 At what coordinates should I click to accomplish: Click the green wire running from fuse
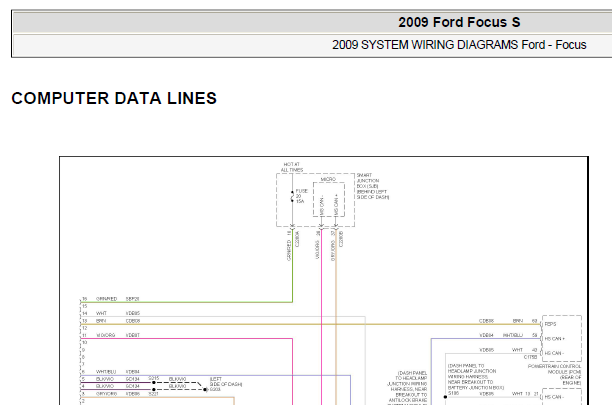tap(292, 265)
